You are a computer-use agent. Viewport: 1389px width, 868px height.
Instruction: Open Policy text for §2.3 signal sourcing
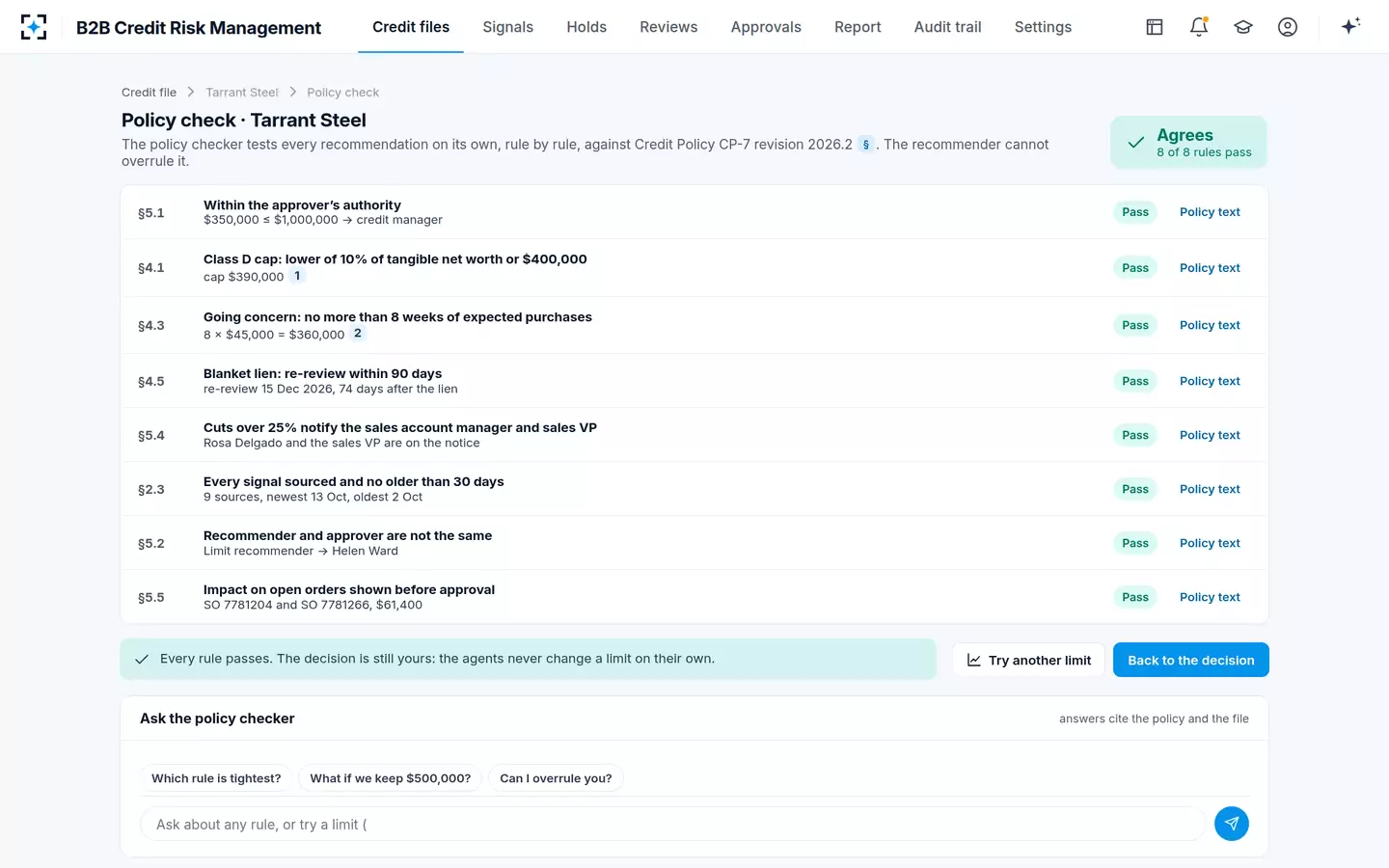click(x=1210, y=489)
